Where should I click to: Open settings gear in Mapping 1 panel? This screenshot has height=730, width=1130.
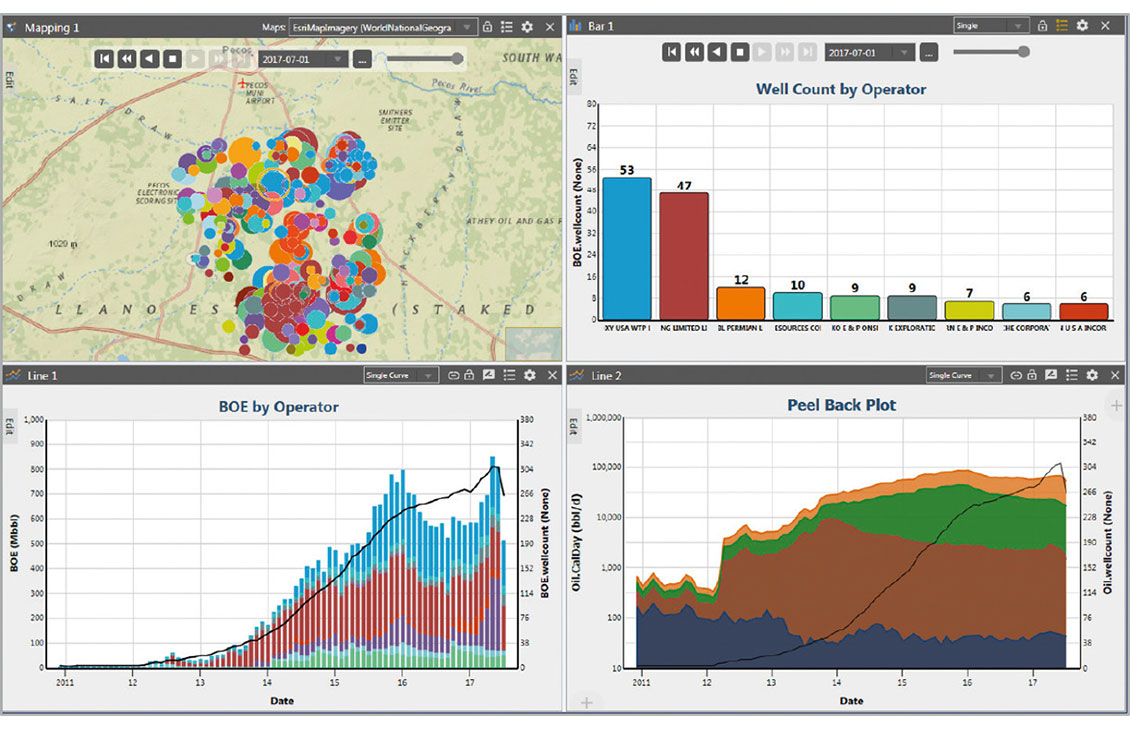[527, 27]
